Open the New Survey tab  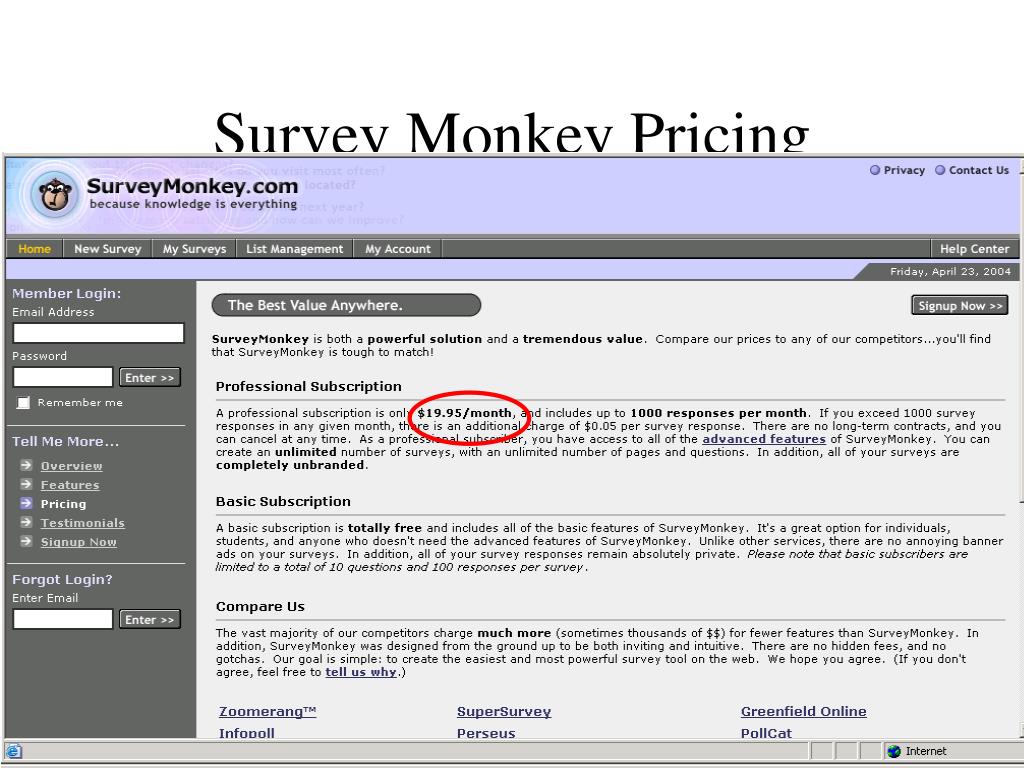click(108, 249)
